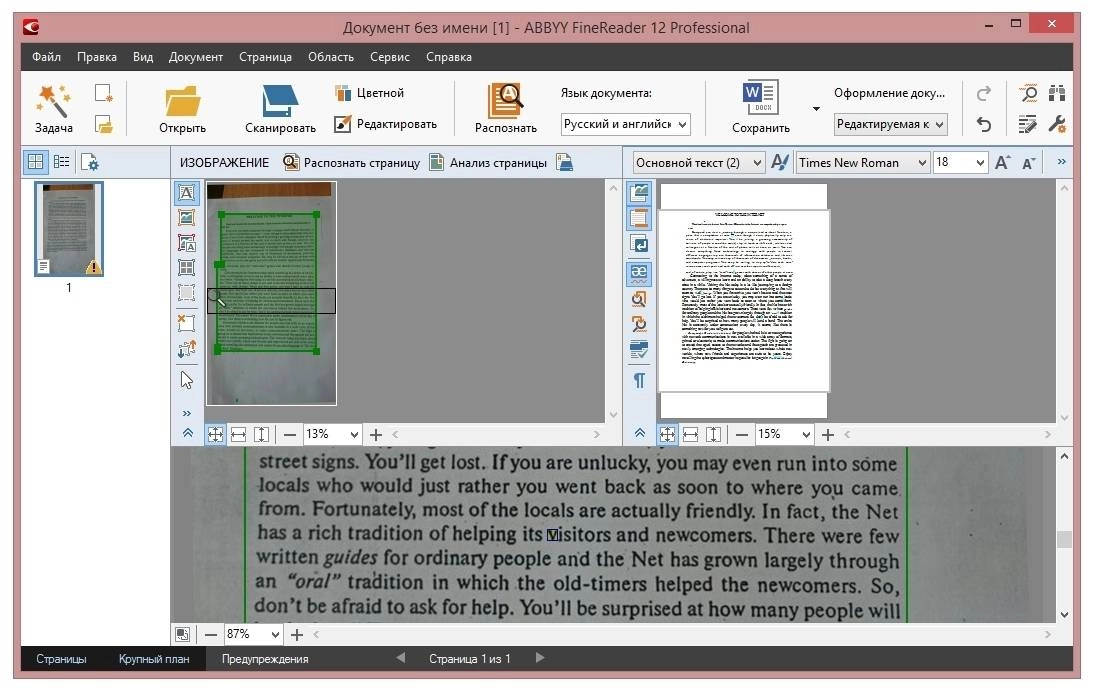Open Страница menu
This screenshot has width=1098, height=698.
265,57
